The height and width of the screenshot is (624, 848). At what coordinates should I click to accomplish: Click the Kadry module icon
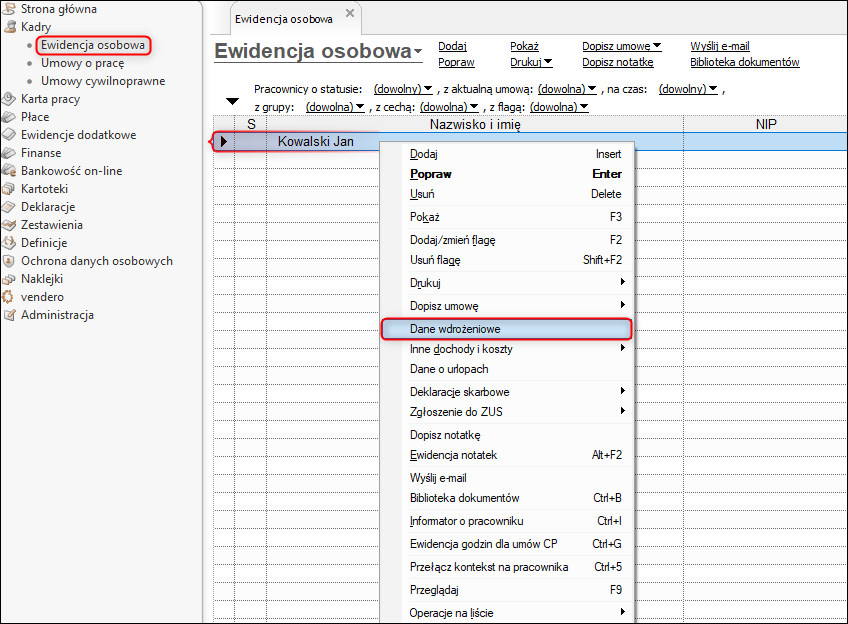tap(9, 26)
